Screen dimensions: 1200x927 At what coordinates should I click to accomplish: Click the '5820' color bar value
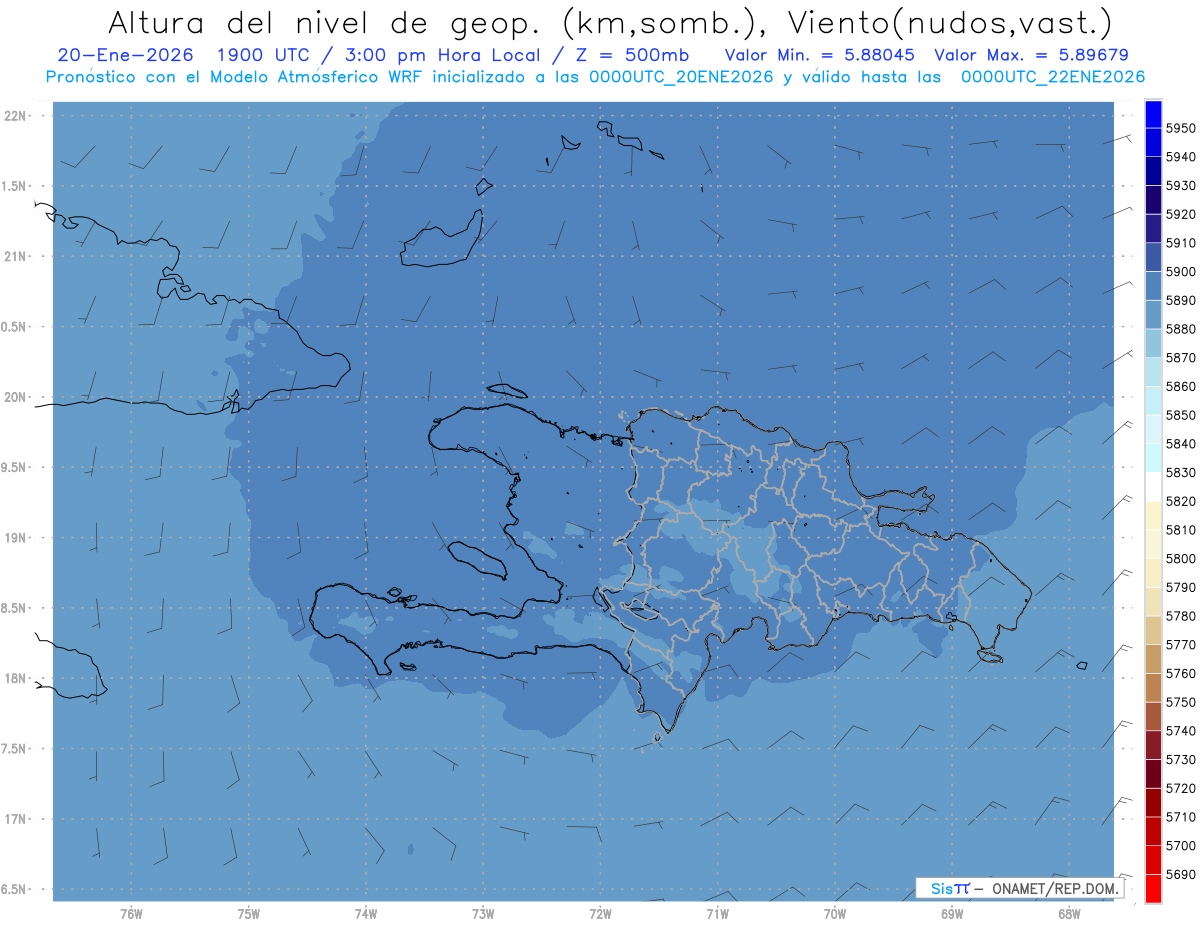click(1181, 501)
